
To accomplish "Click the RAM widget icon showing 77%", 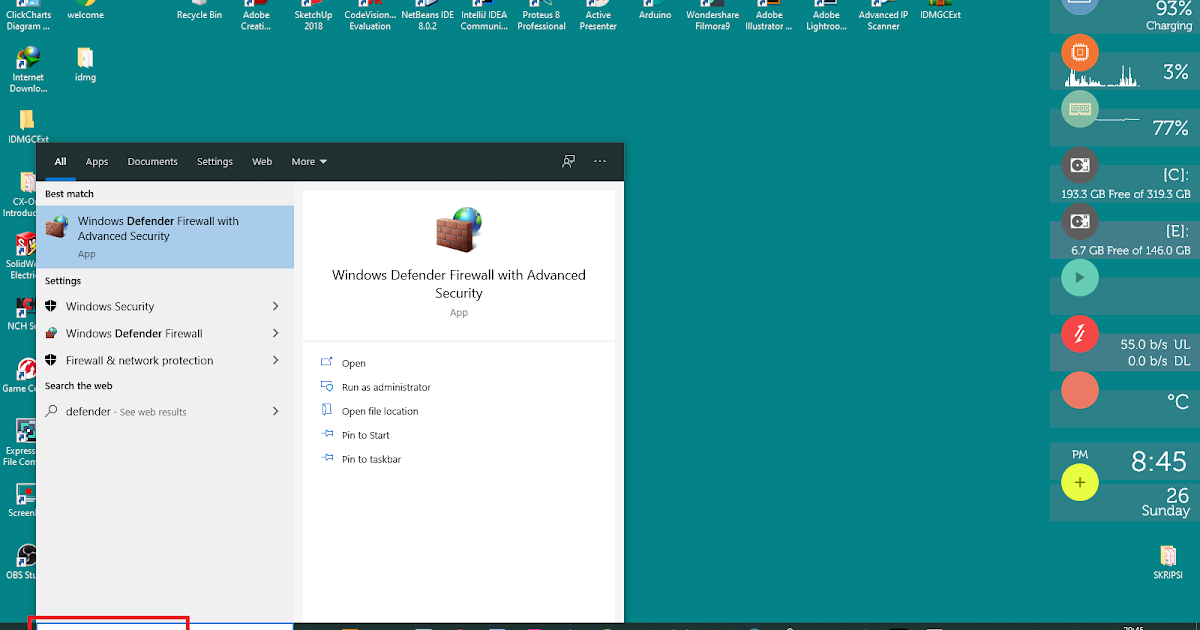I will (1080, 108).
